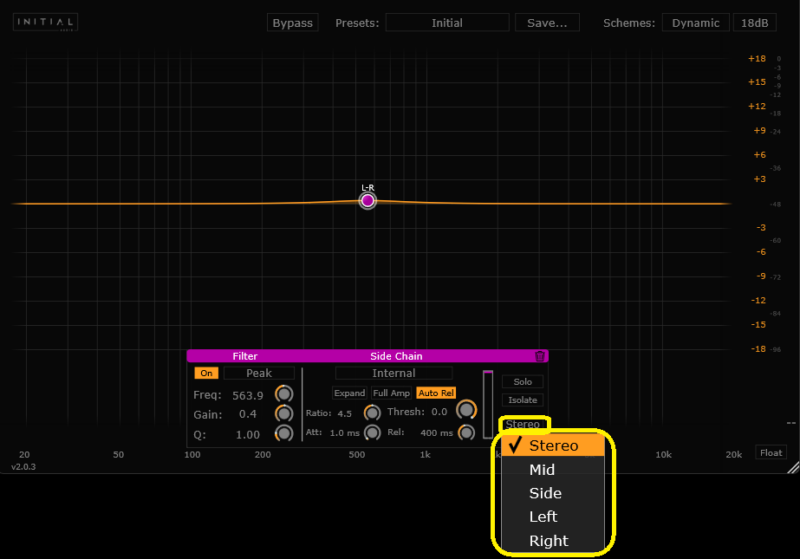
Task: Click the Ratio knob
Action: pos(372,412)
